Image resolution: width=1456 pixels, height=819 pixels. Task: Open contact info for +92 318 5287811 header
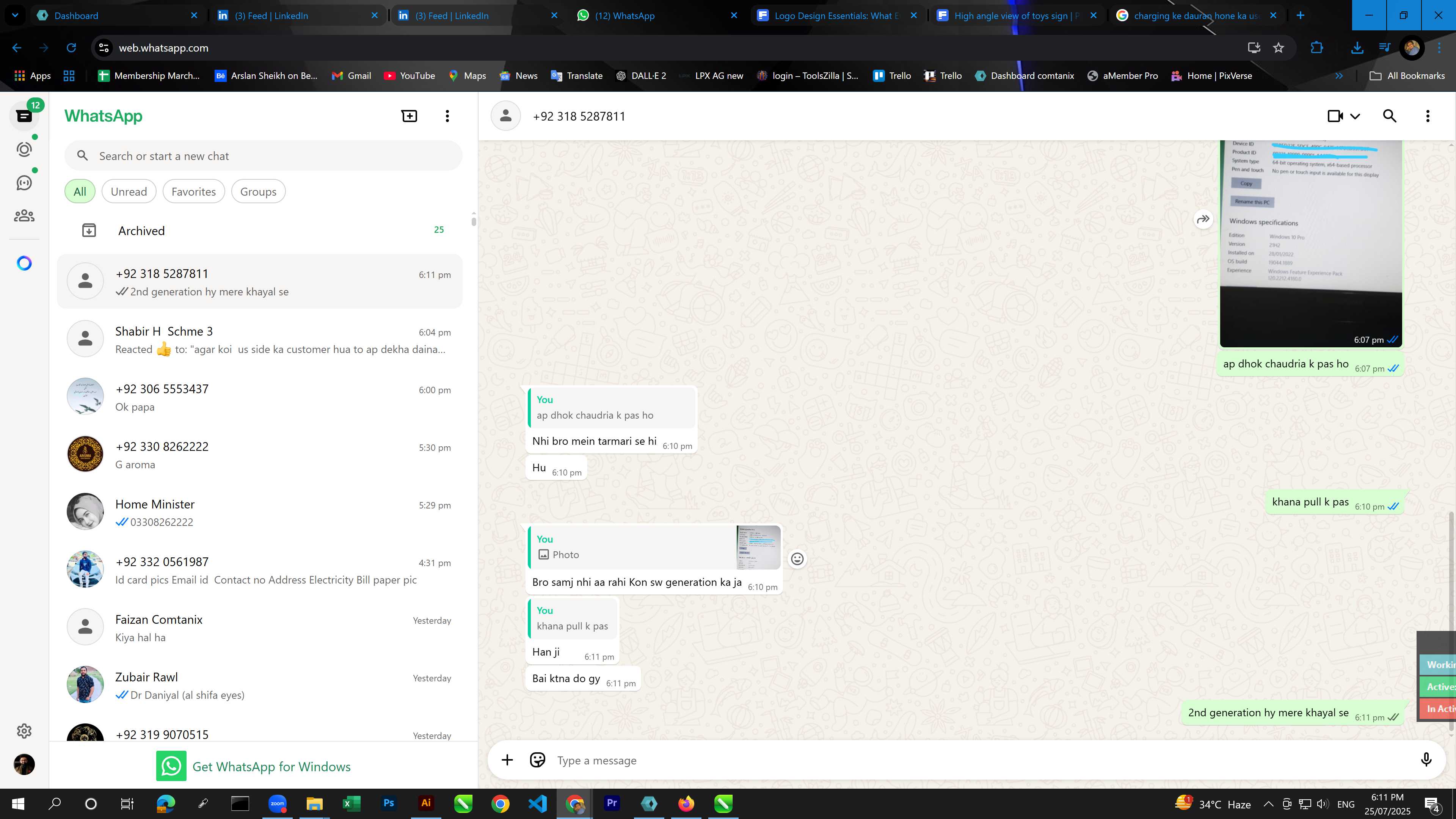click(579, 116)
